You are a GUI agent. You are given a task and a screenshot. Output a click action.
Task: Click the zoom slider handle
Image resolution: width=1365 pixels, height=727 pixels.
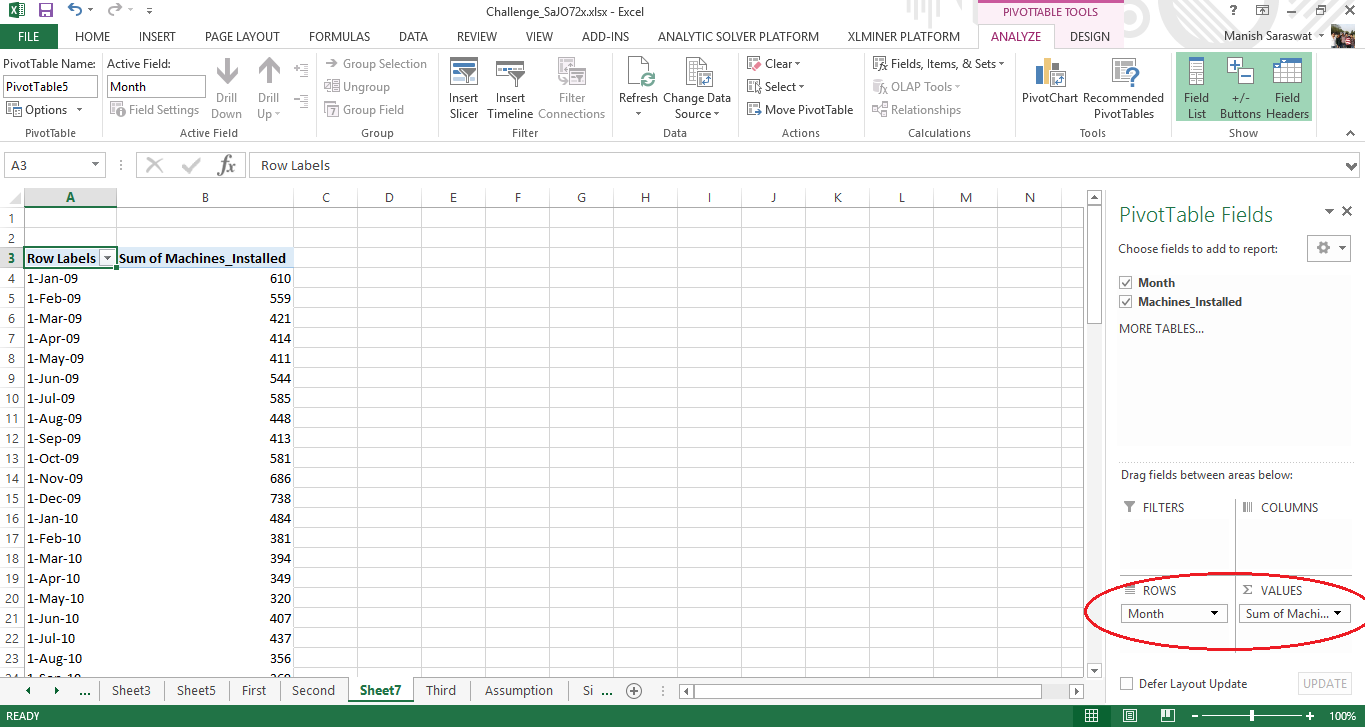tap(1252, 716)
